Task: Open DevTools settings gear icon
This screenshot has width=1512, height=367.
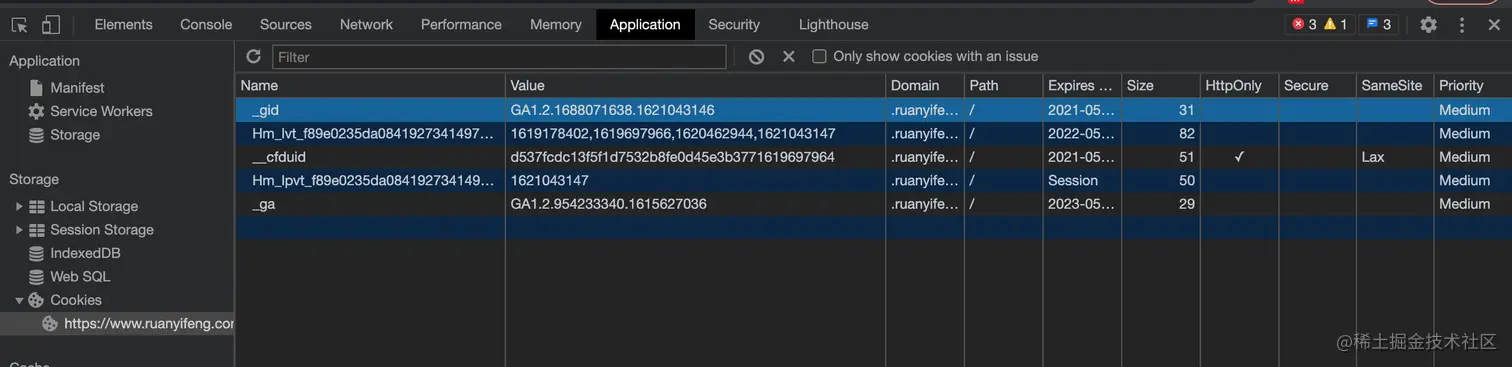Action: point(1429,25)
